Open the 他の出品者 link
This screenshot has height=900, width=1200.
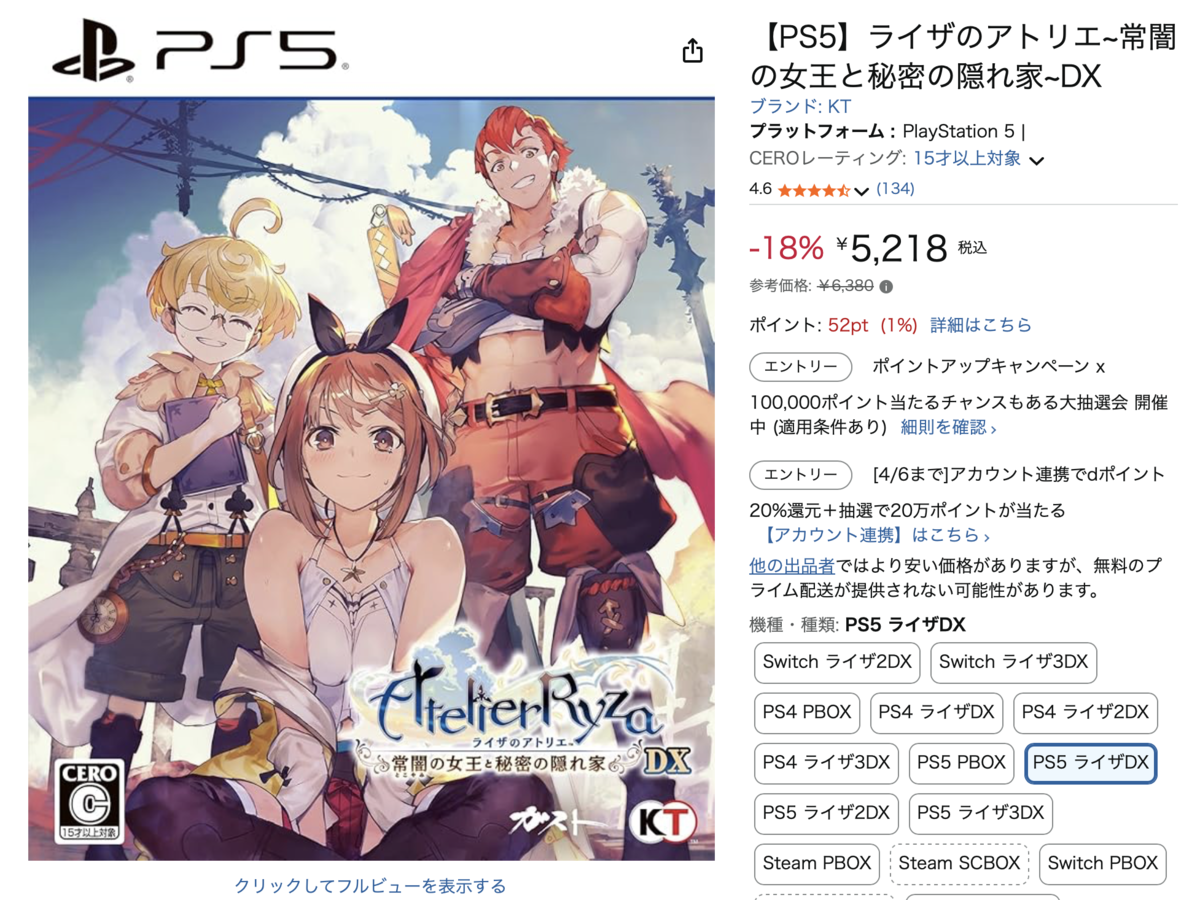pyautogui.click(x=792, y=566)
